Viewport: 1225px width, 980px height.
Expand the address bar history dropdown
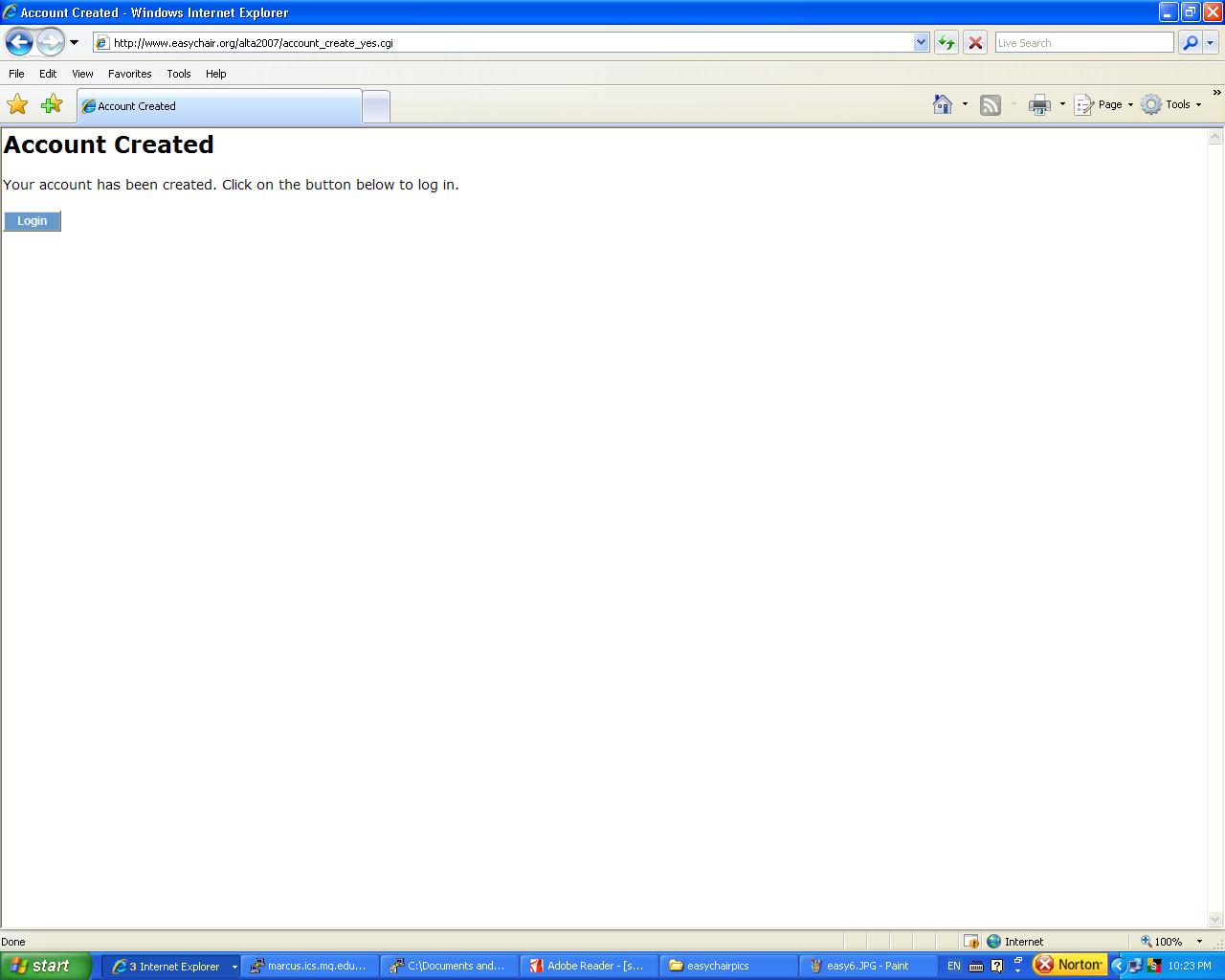click(922, 43)
